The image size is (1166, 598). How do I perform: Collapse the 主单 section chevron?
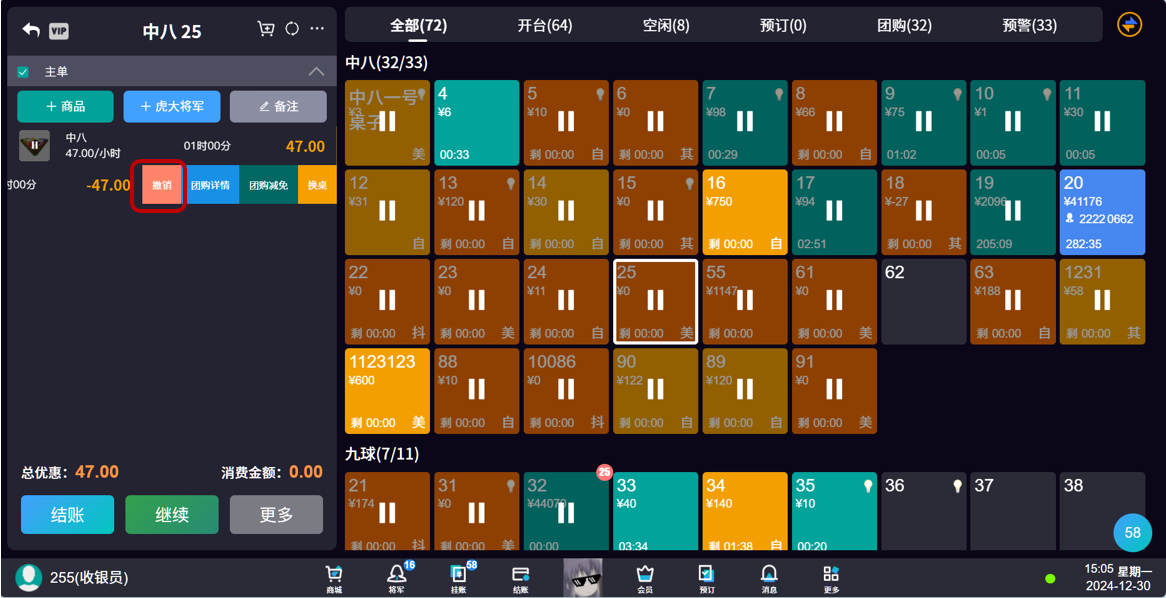[316, 72]
